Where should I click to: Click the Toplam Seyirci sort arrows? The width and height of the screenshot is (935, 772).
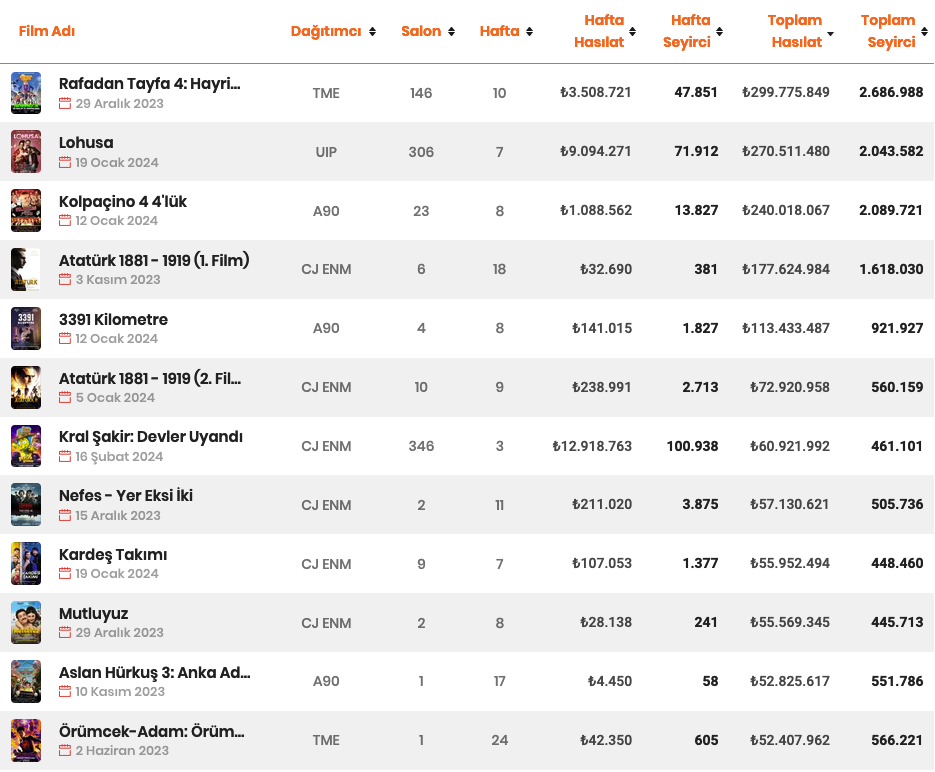point(924,32)
